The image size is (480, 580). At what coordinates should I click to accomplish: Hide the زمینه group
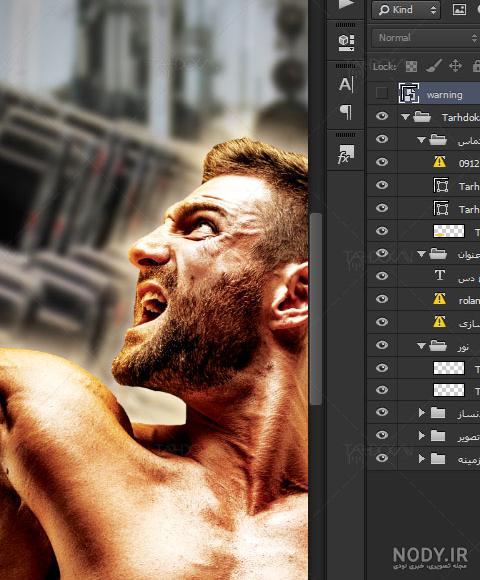click(382, 458)
